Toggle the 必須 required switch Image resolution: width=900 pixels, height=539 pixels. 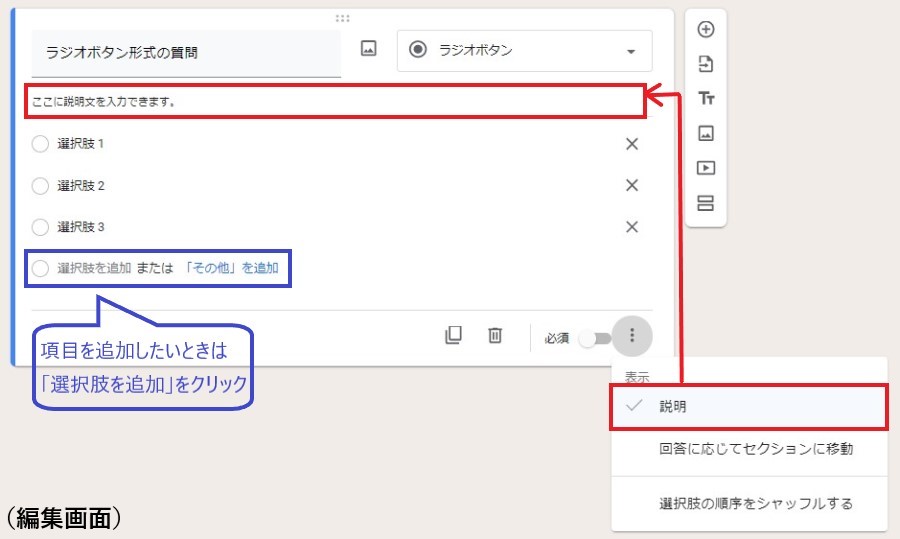click(x=598, y=338)
